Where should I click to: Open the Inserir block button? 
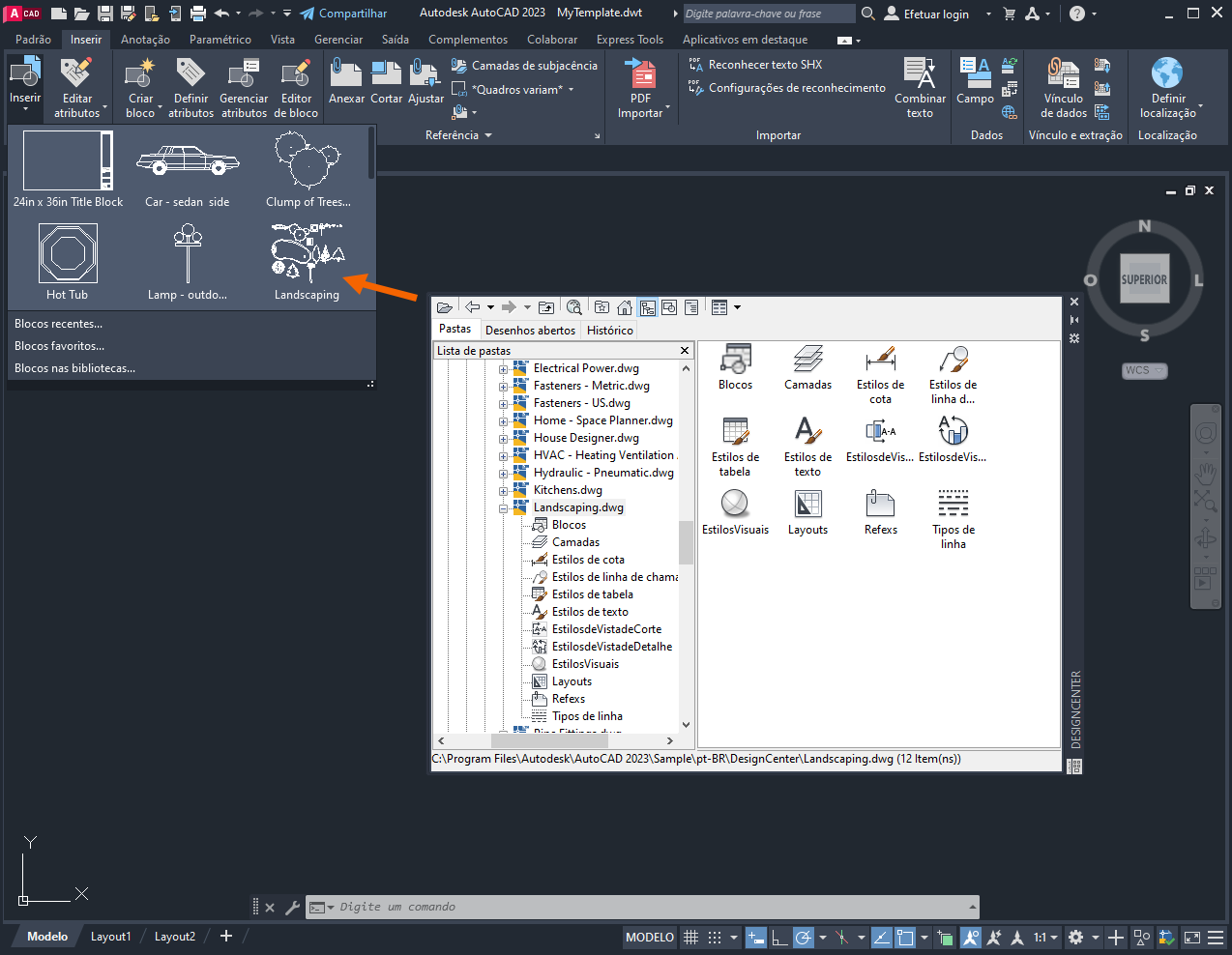(25, 86)
